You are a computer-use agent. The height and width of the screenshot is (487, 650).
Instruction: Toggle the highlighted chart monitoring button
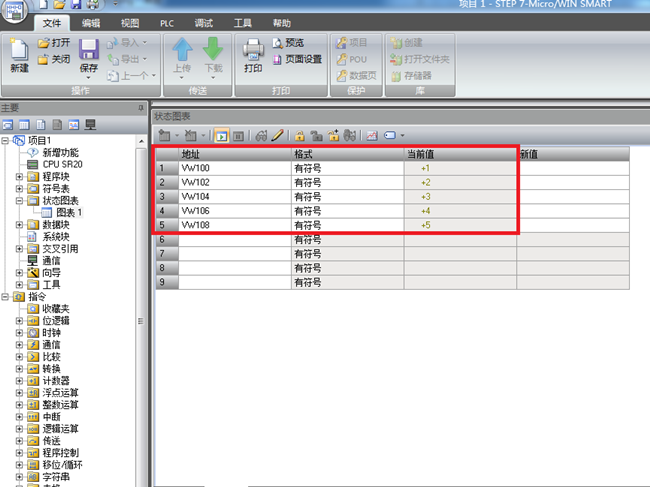pos(221,135)
